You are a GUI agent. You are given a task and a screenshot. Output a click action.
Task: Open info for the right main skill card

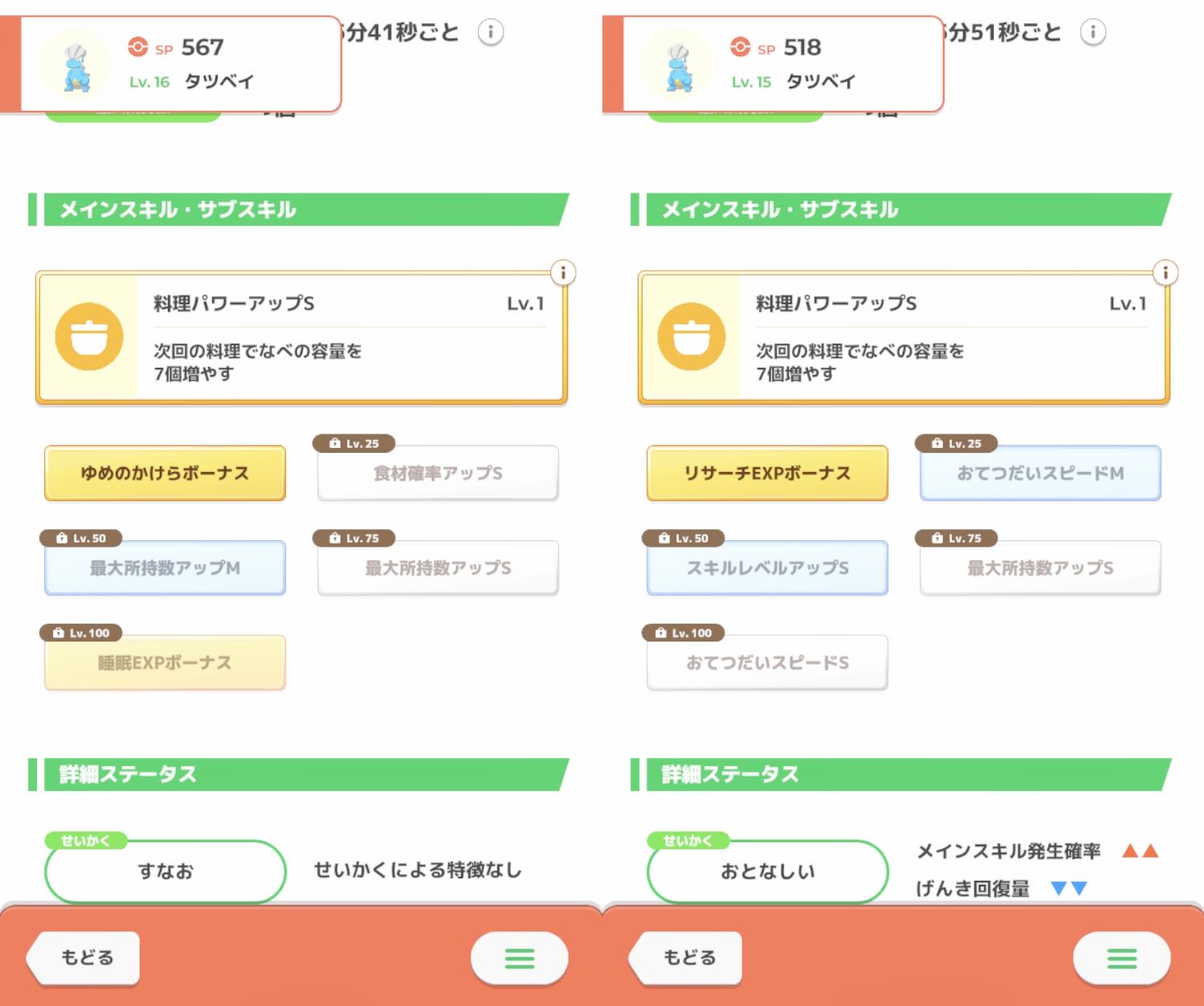pyautogui.click(x=1165, y=273)
